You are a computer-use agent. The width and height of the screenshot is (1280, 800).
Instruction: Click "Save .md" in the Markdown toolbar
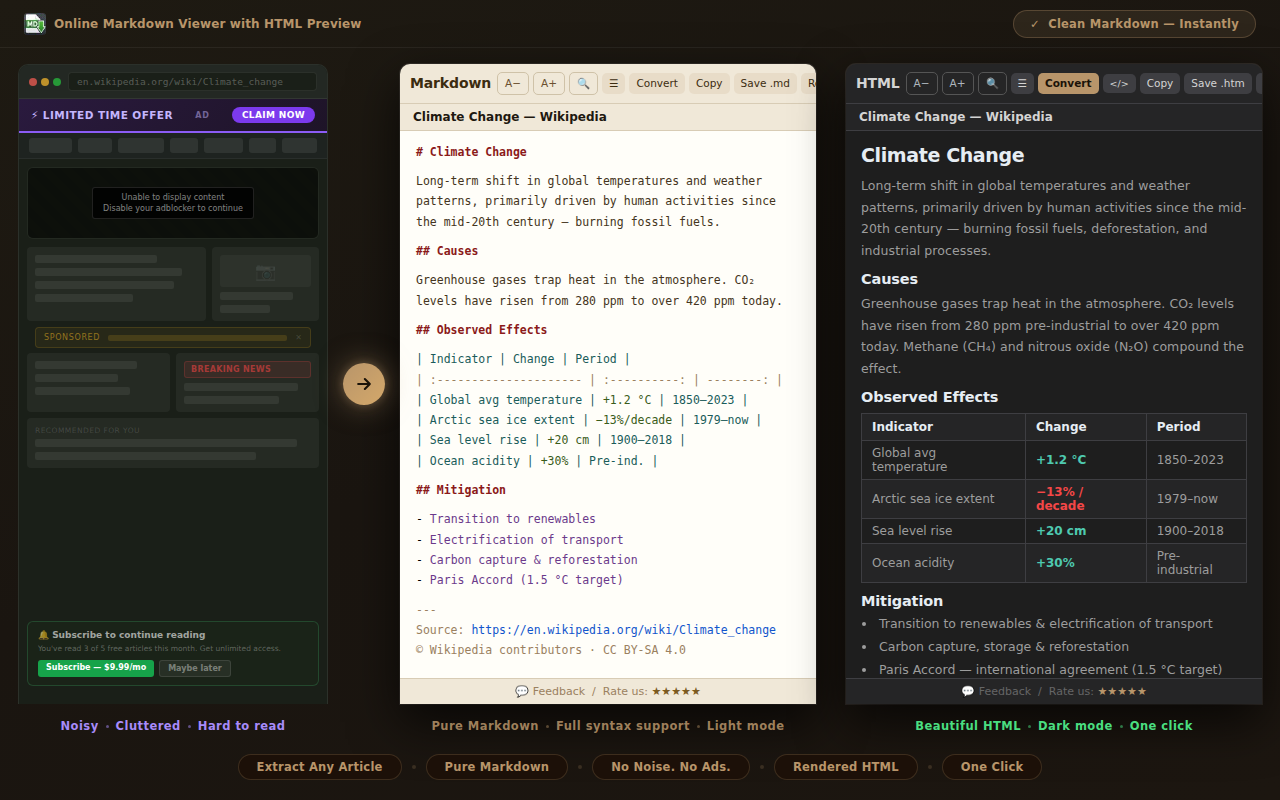pyautogui.click(x=765, y=83)
